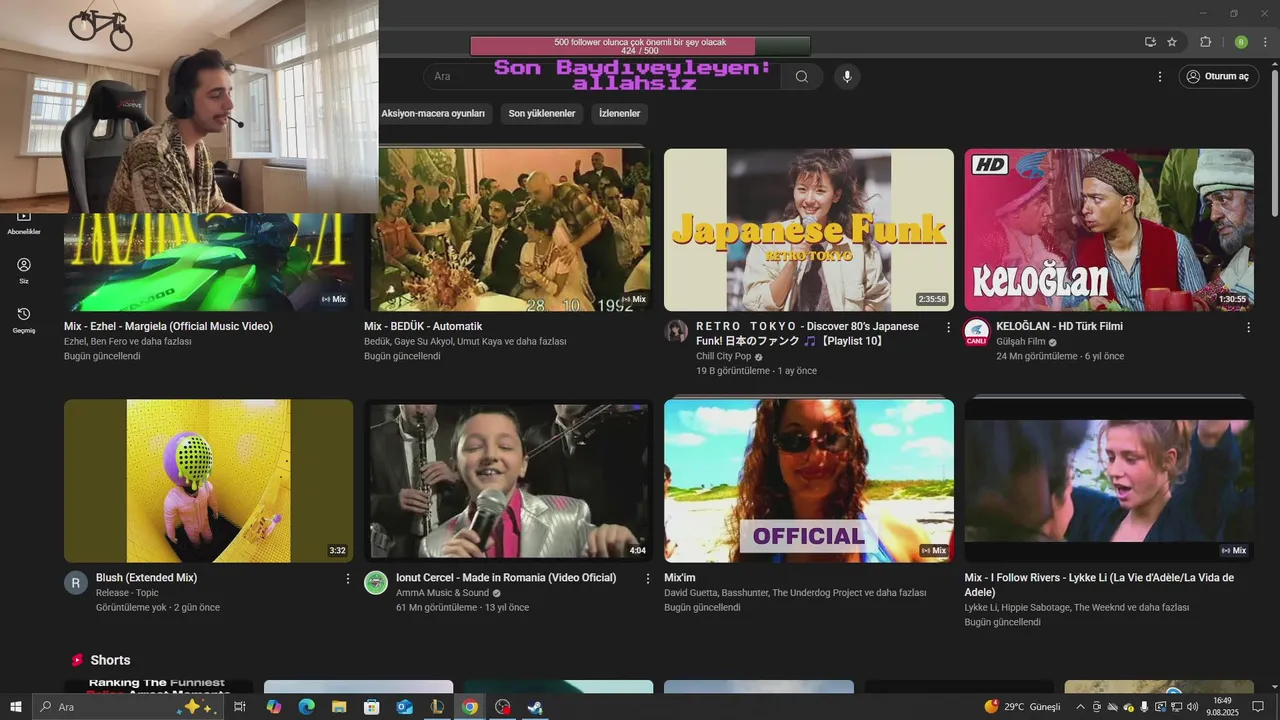
Task: Expand hidden system tray icons chevron
Action: 1080,707
